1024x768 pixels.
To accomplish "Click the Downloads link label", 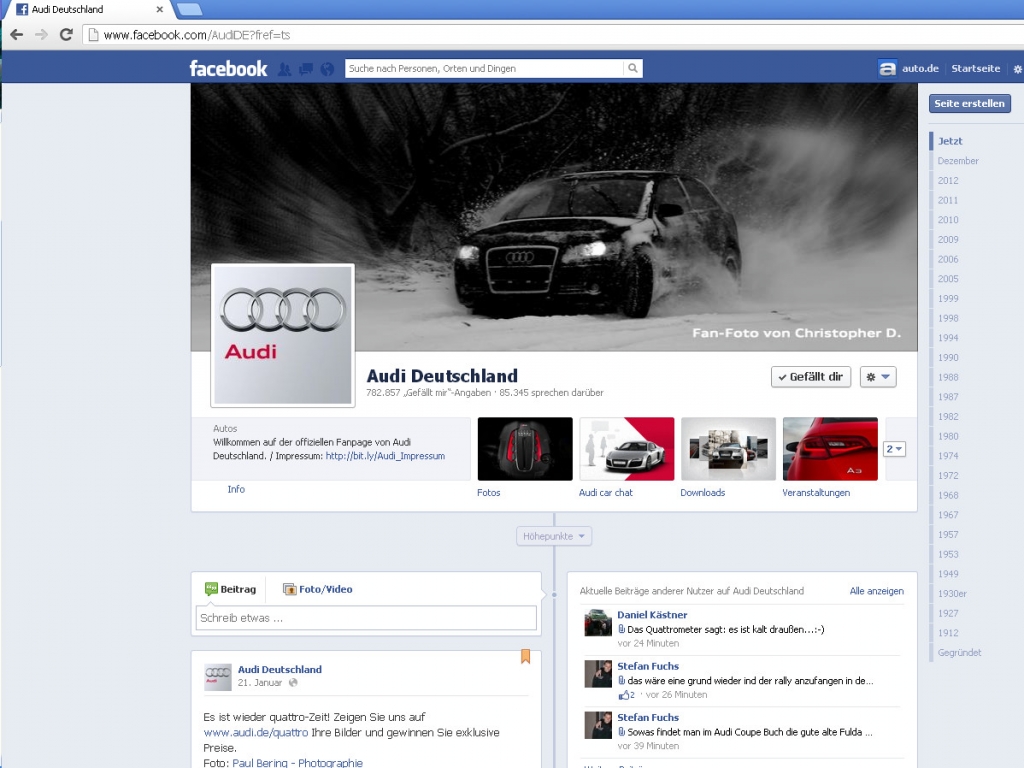I will (x=703, y=492).
